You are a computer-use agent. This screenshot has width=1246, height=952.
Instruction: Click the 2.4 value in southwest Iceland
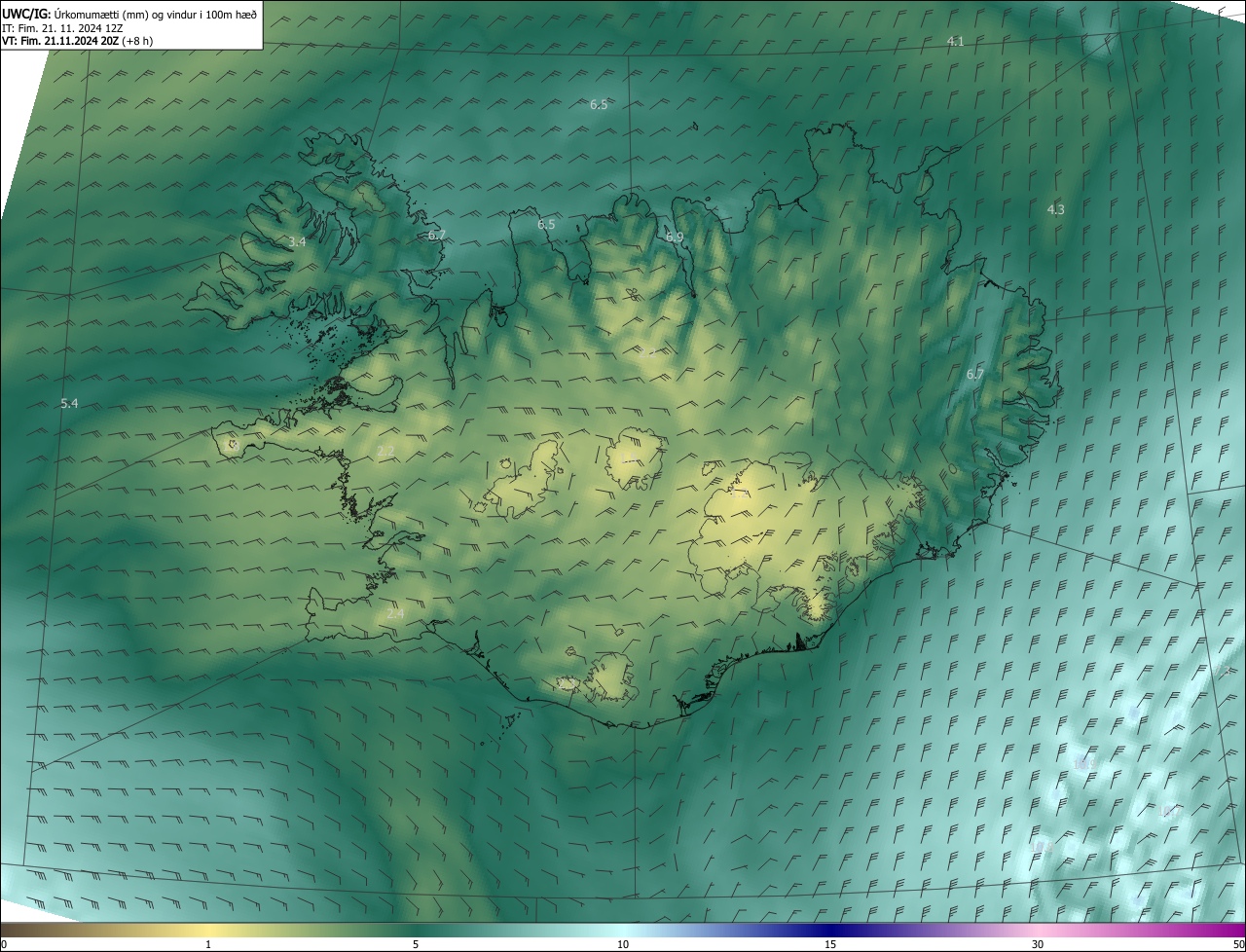(x=395, y=613)
